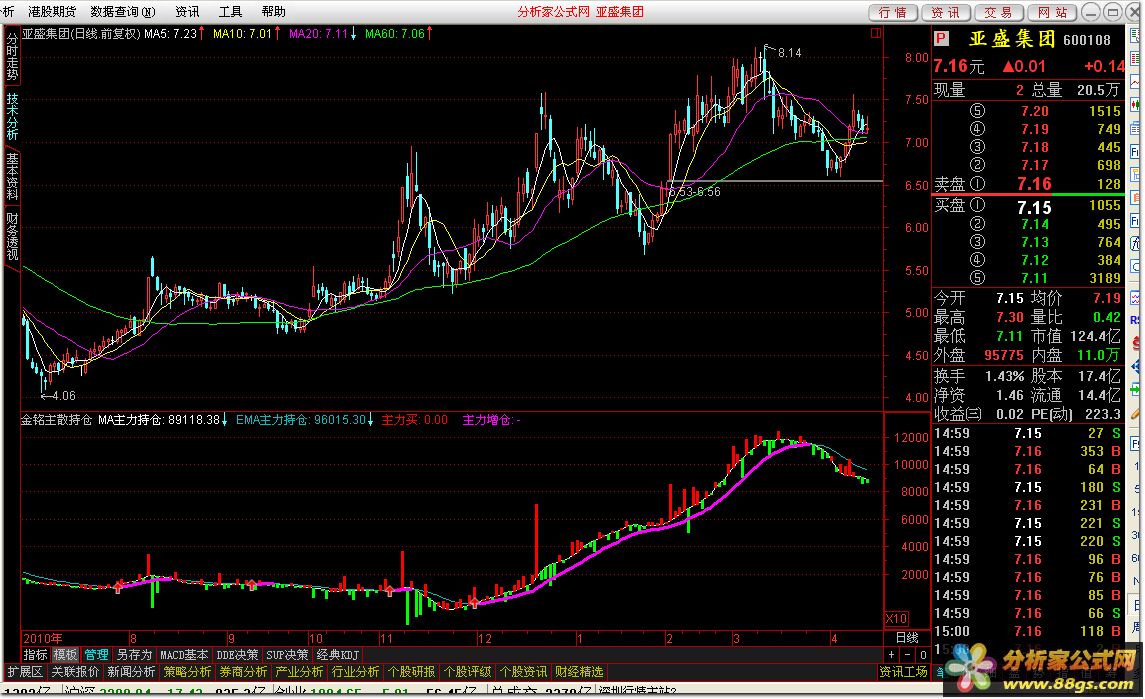Click 另存为 in indicator bar
The width and height of the screenshot is (1145, 699).
(134, 655)
